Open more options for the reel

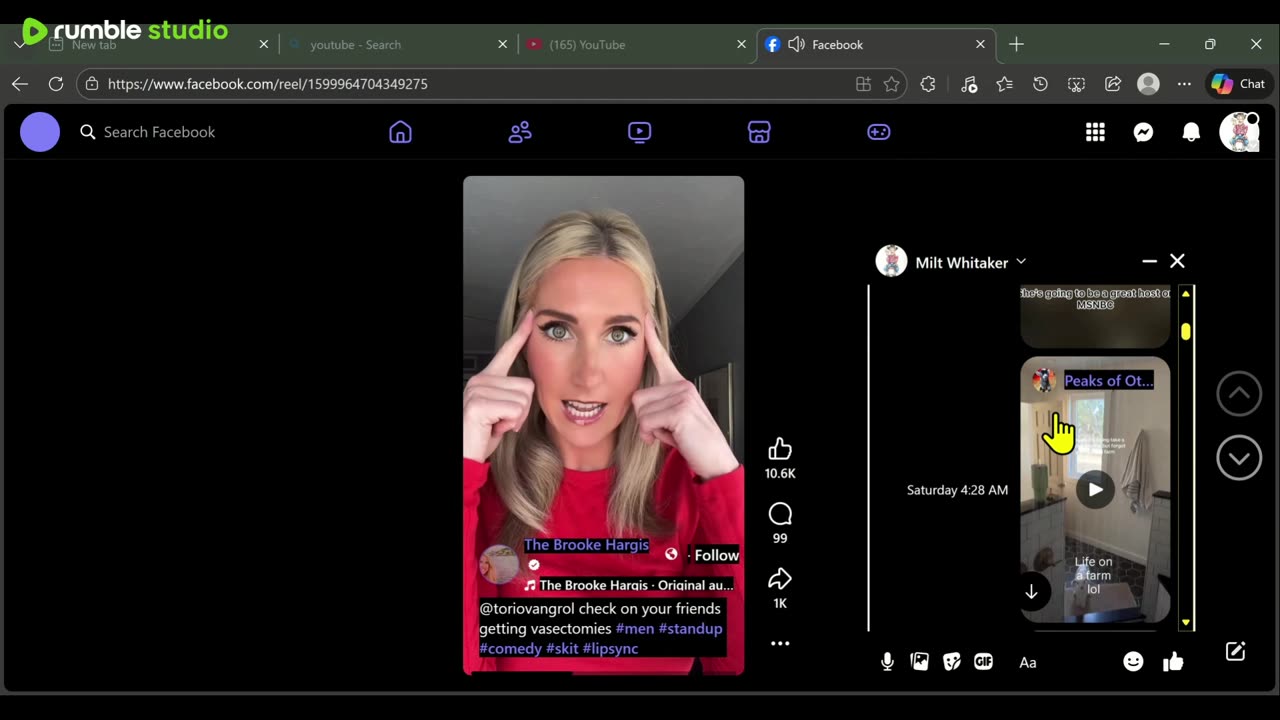tap(780, 644)
